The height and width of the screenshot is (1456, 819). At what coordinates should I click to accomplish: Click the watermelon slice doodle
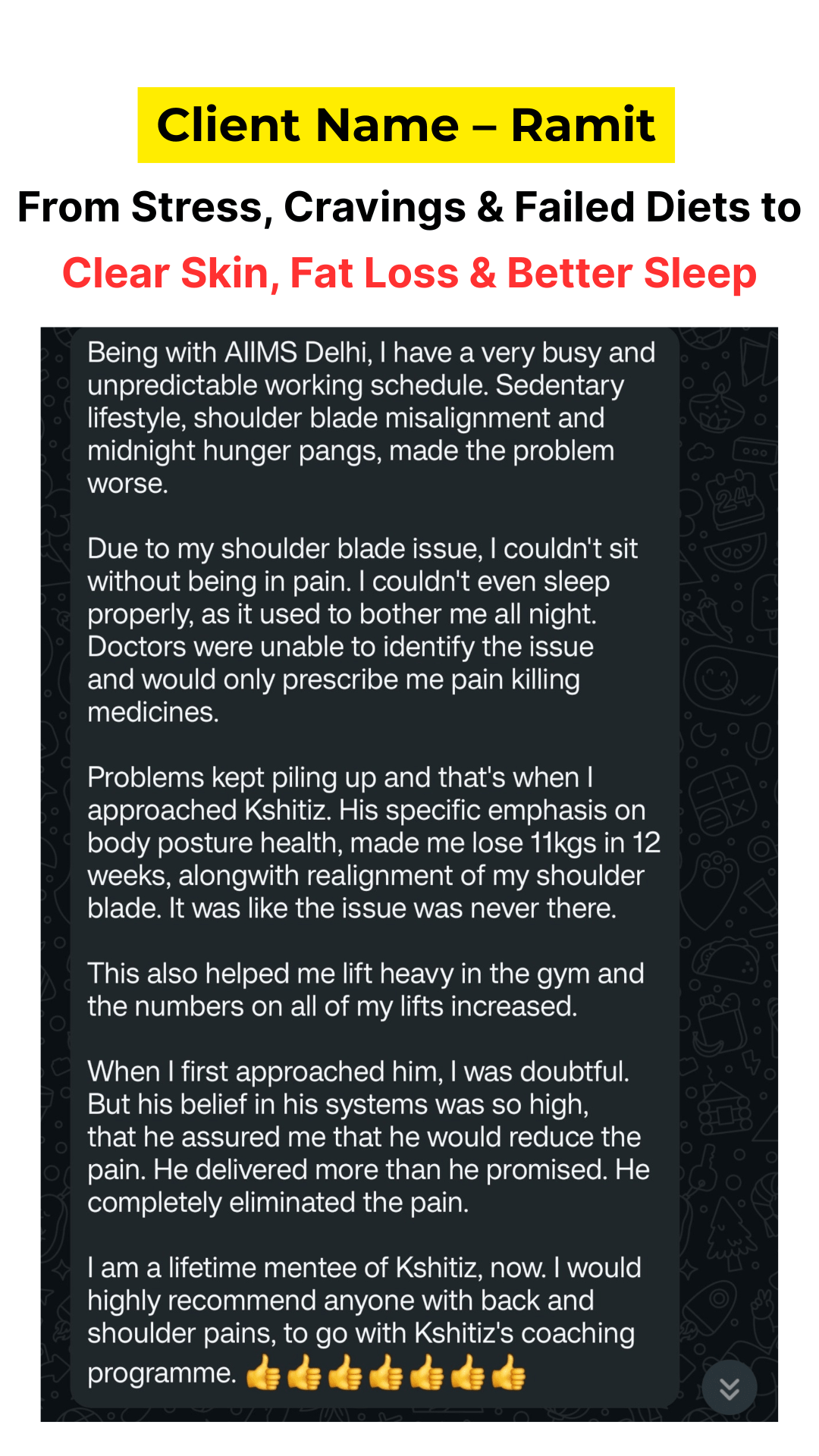(737, 551)
